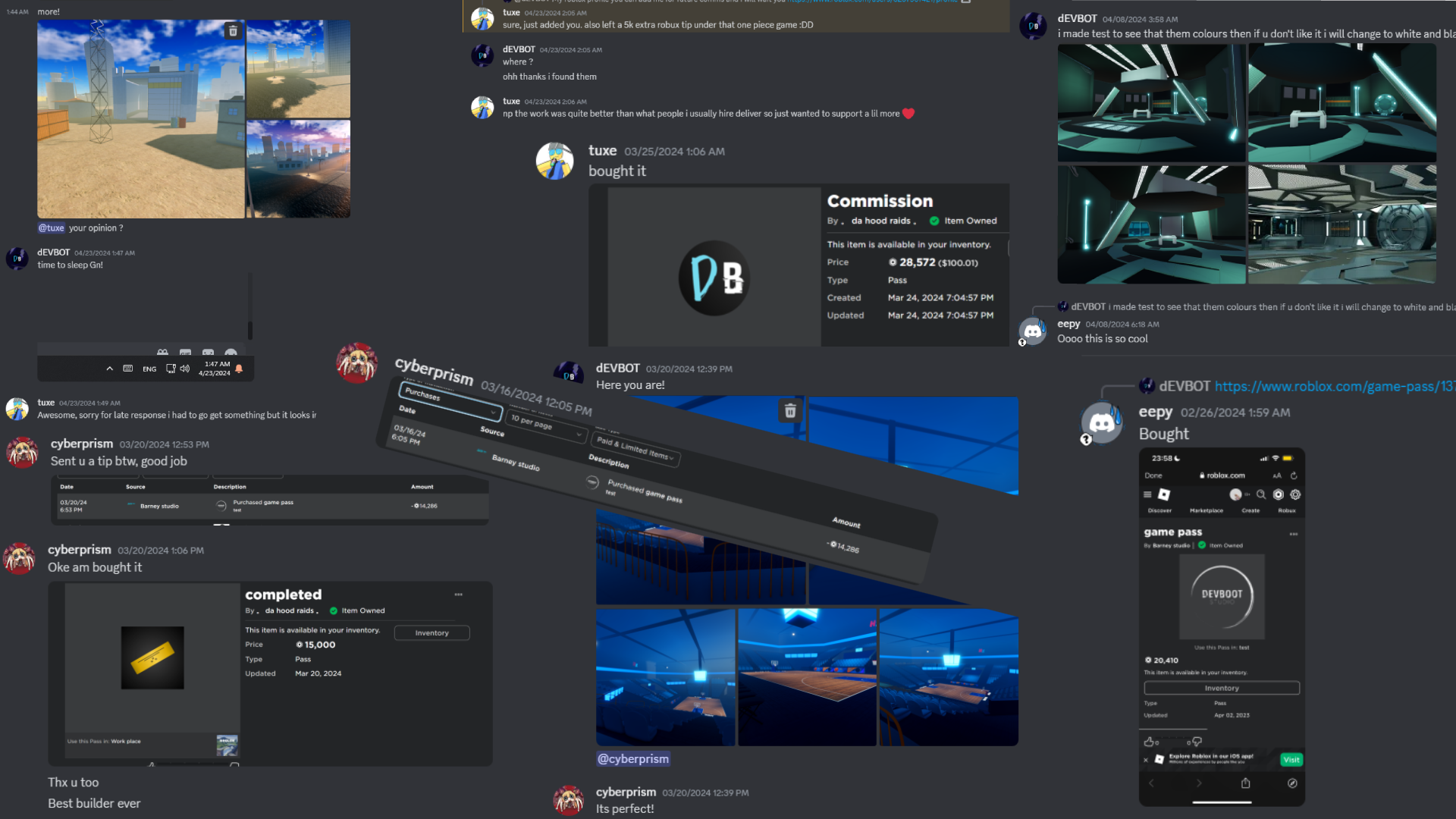Click volume icon in Windows tray
The image size is (1456, 819).
(x=185, y=369)
